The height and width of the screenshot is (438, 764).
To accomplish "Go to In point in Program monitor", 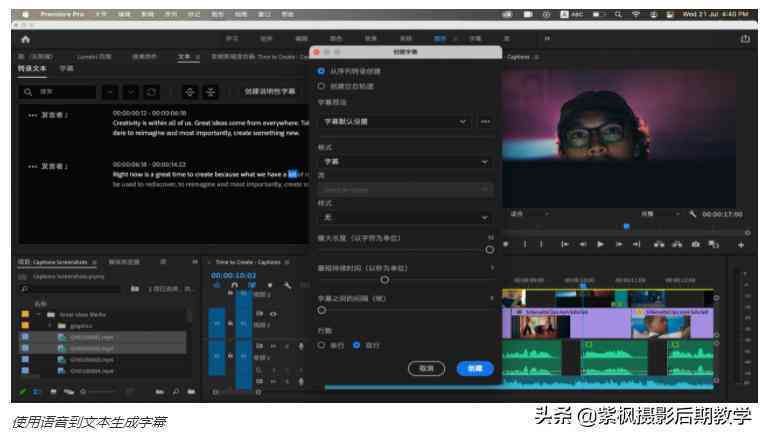I will [x=565, y=244].
